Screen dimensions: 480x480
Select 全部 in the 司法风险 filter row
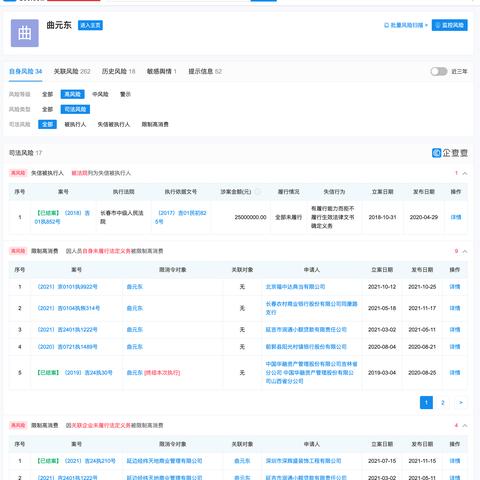pyautogui.click(x=47, y=124)
